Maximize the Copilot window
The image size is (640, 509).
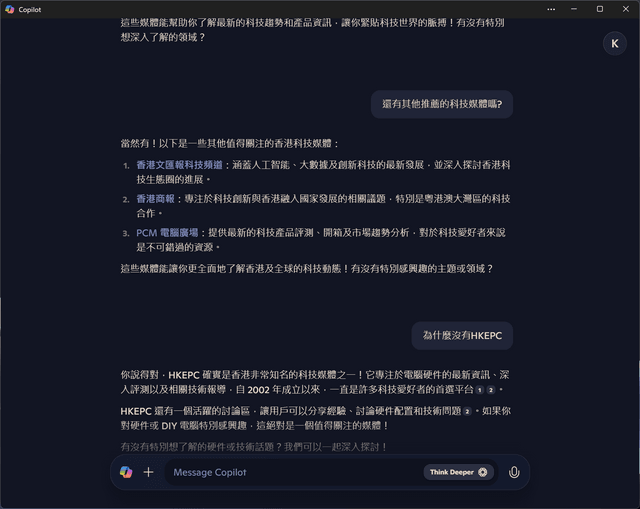[600, 9]
